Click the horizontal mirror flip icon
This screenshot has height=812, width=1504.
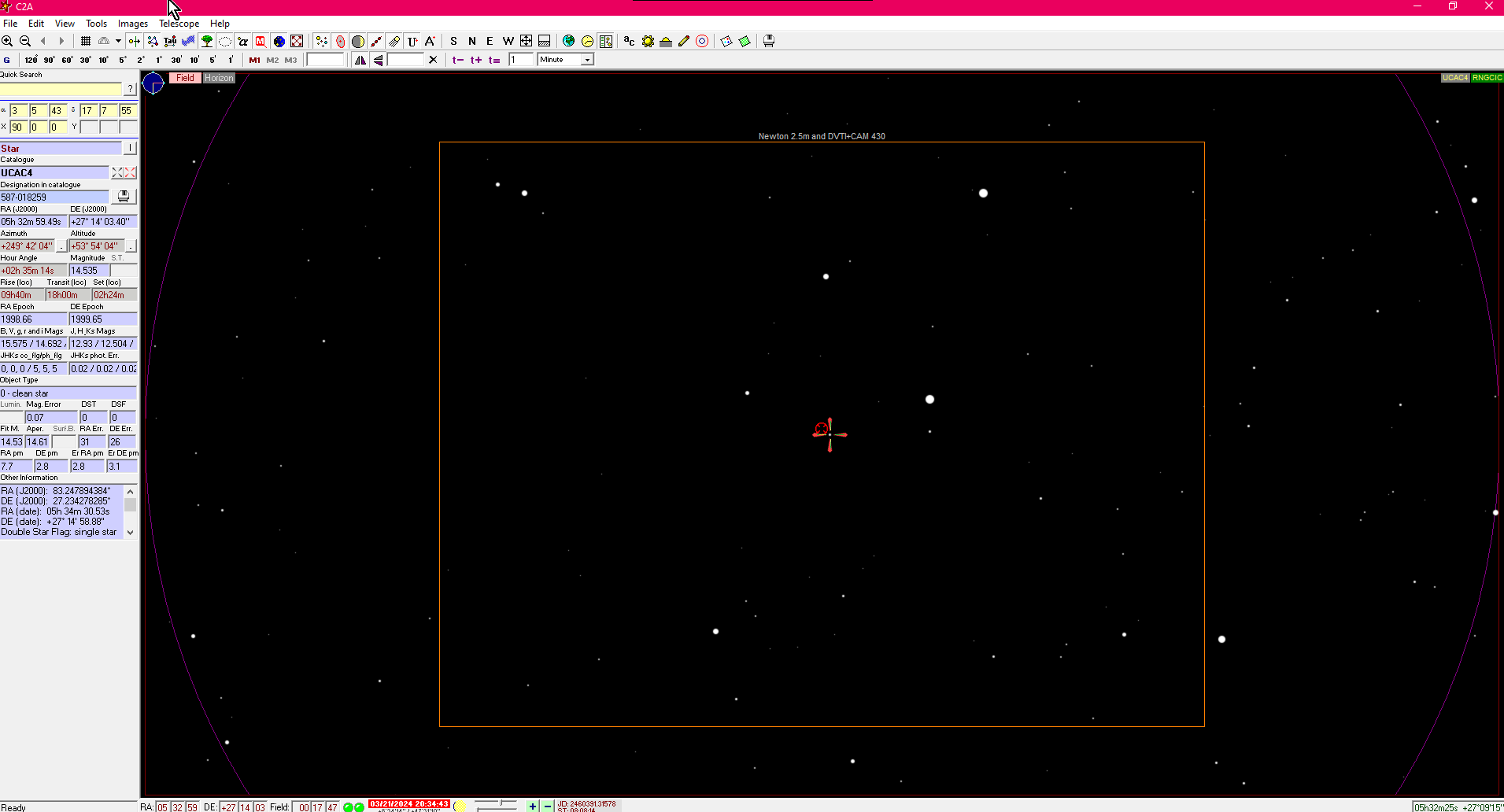coord(360,60)
